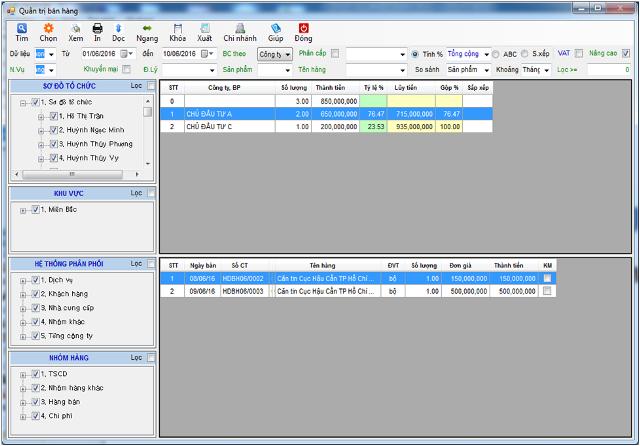
Task: Click the Chọn gear icon
Action: [48, 28]
